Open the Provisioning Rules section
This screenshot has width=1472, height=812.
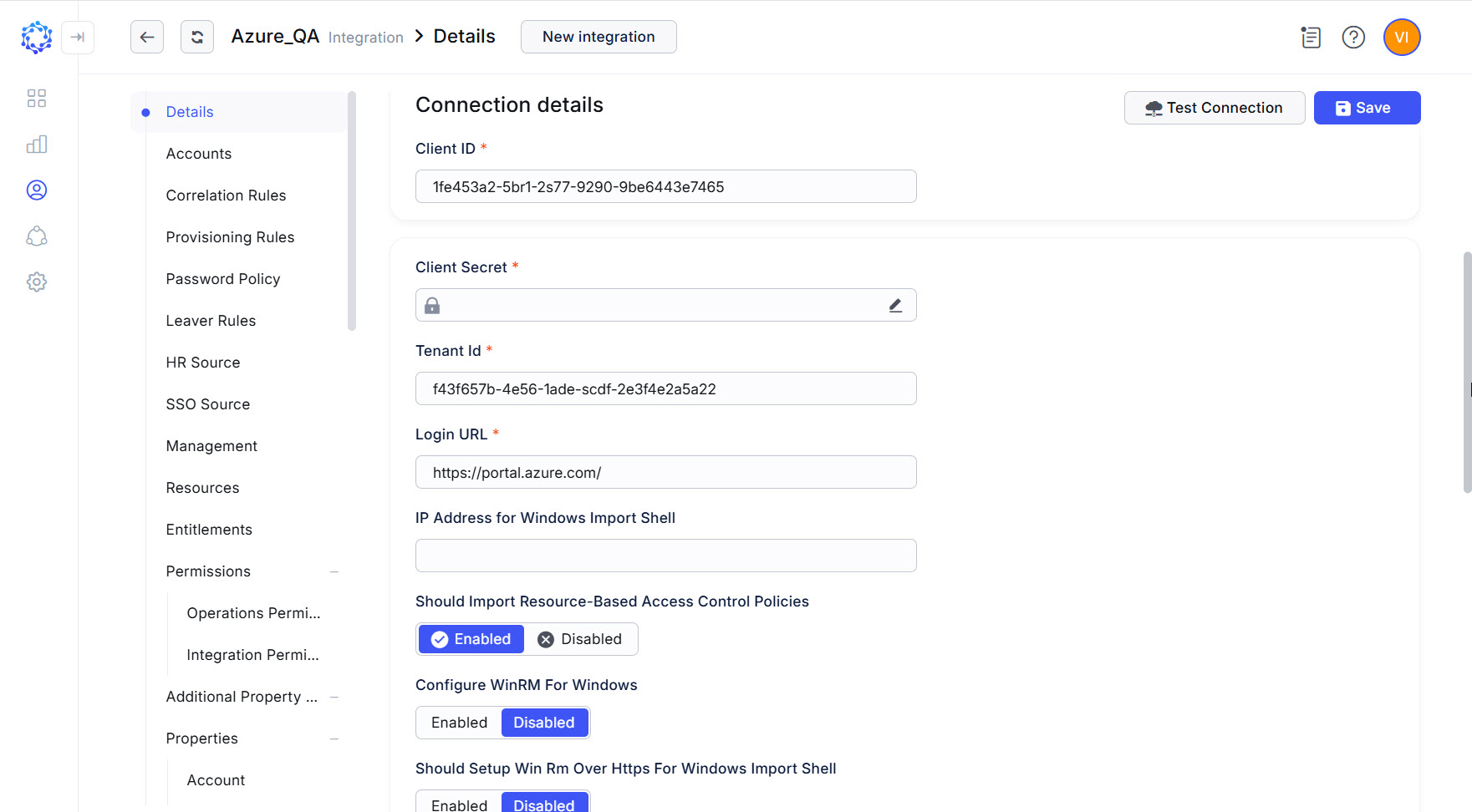point(230,236)
